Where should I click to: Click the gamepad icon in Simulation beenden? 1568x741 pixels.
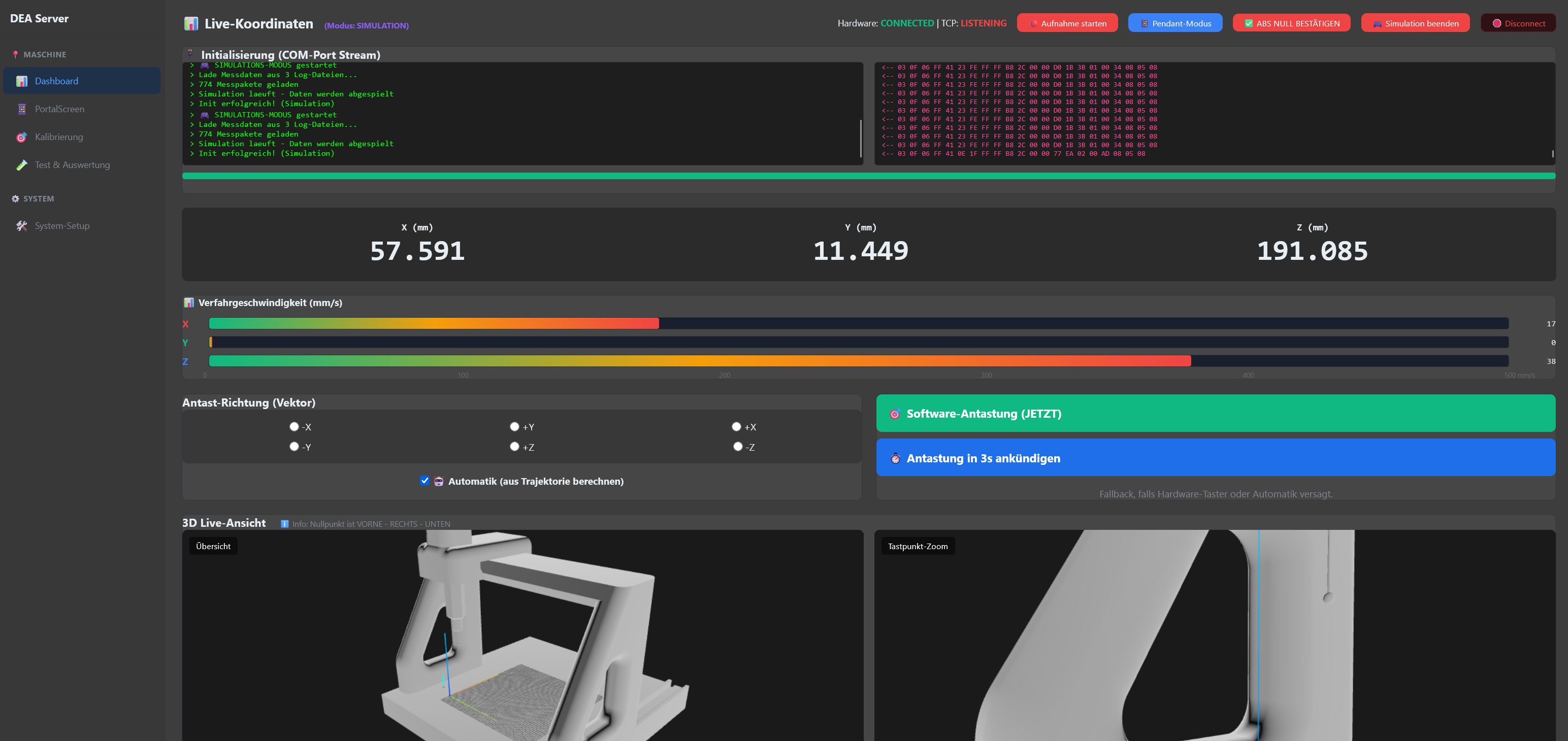[x=1378, y=24]
